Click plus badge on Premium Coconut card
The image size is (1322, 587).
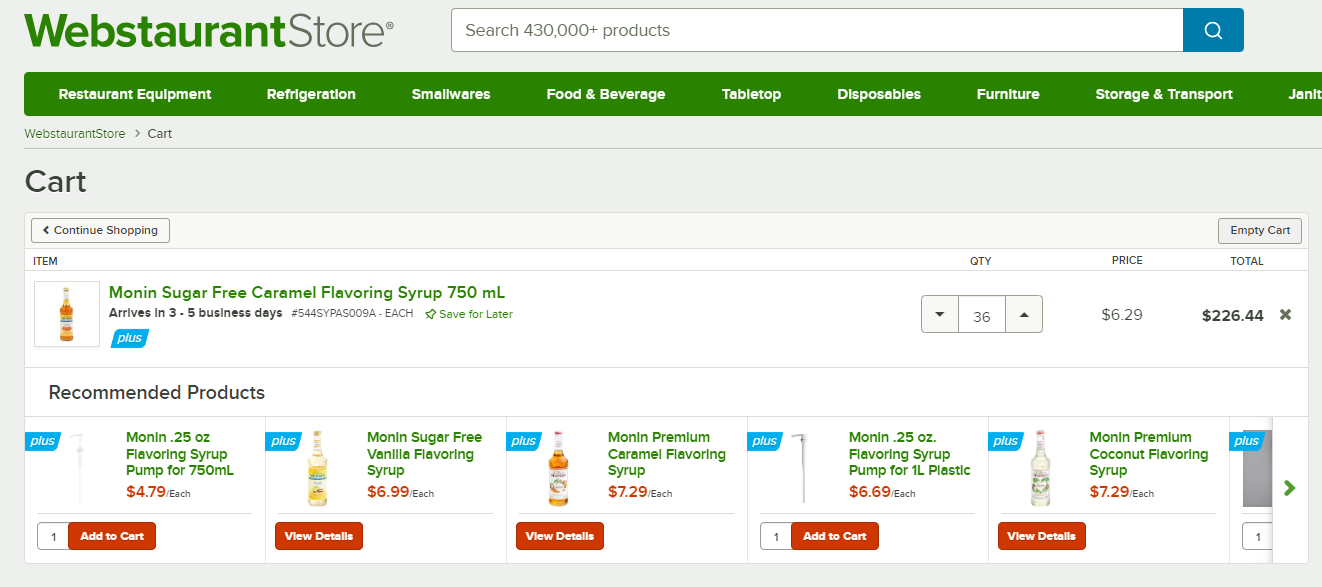tap(1006, 441)
